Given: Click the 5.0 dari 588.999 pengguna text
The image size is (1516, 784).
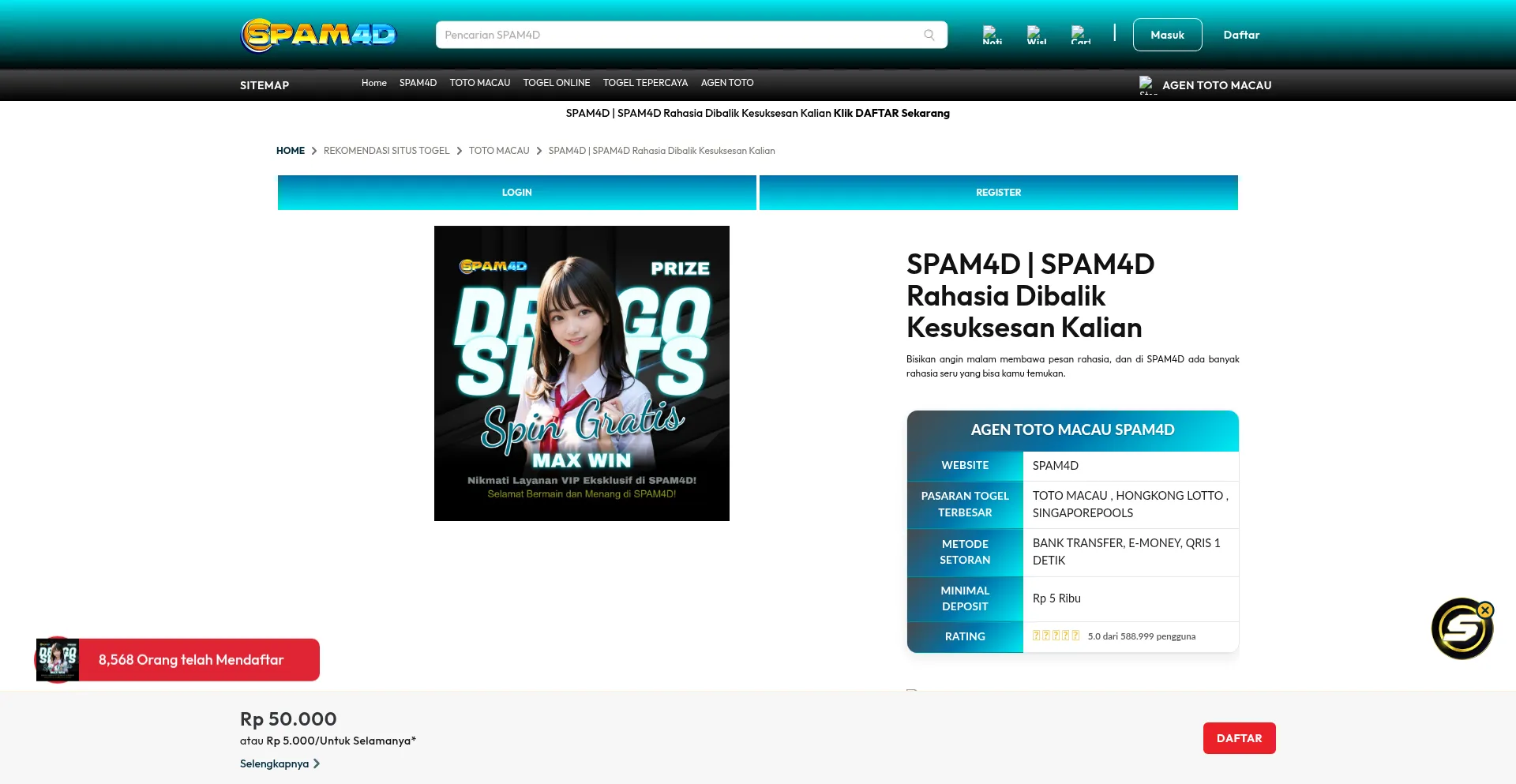Looking at the screenshot, I should [1142, 636].
